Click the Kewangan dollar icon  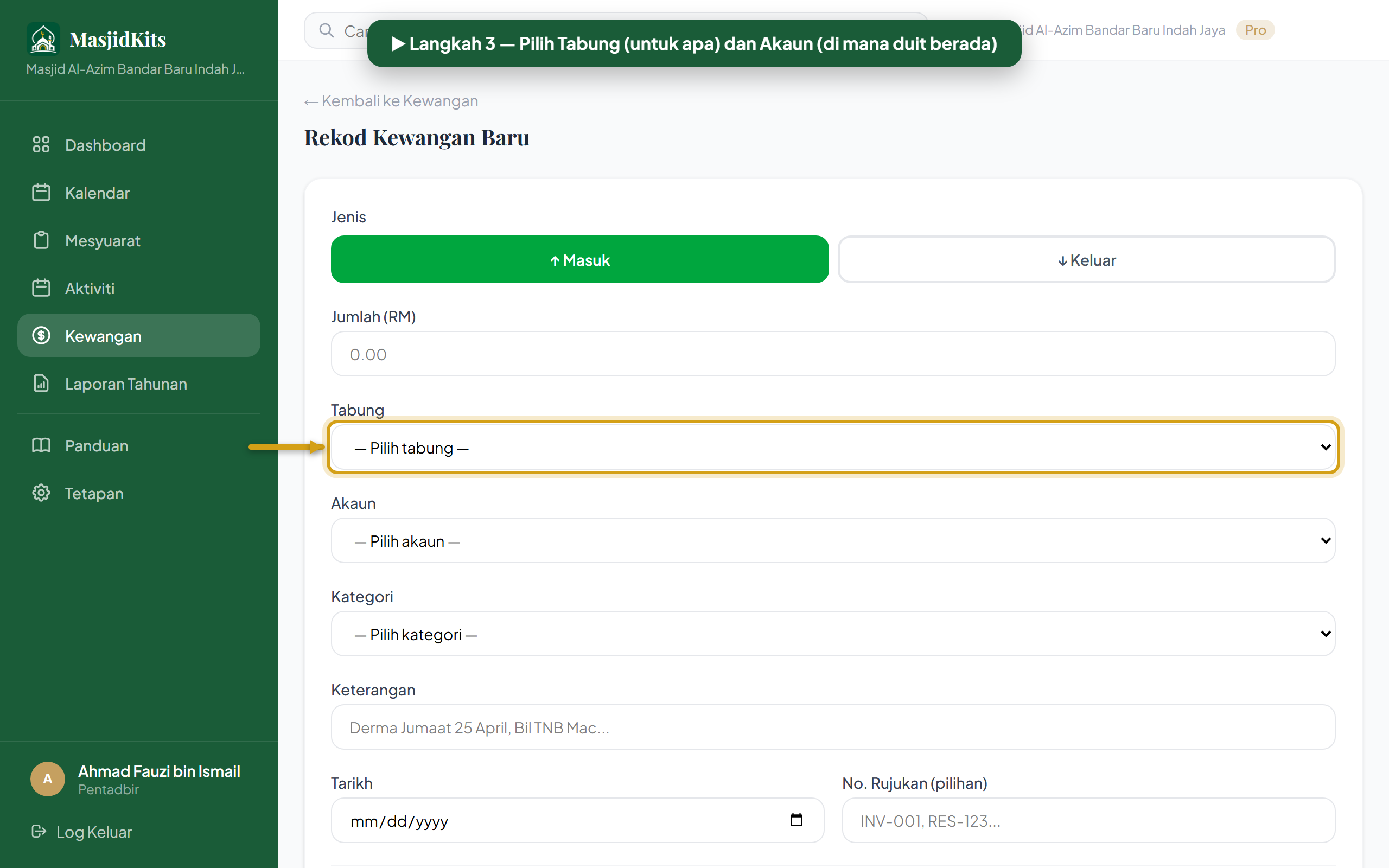coord(41,335)
